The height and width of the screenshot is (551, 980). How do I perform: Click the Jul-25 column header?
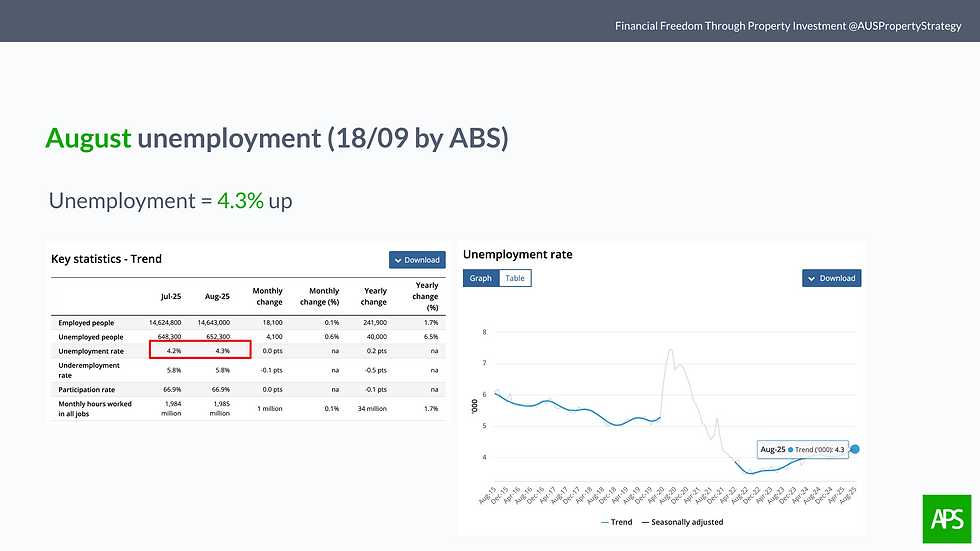[x=171, y=297]
